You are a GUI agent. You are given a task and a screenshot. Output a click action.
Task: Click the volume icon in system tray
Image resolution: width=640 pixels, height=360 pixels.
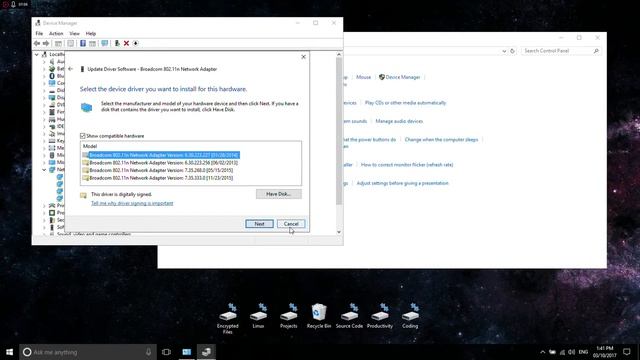click(x=571, y=352)
